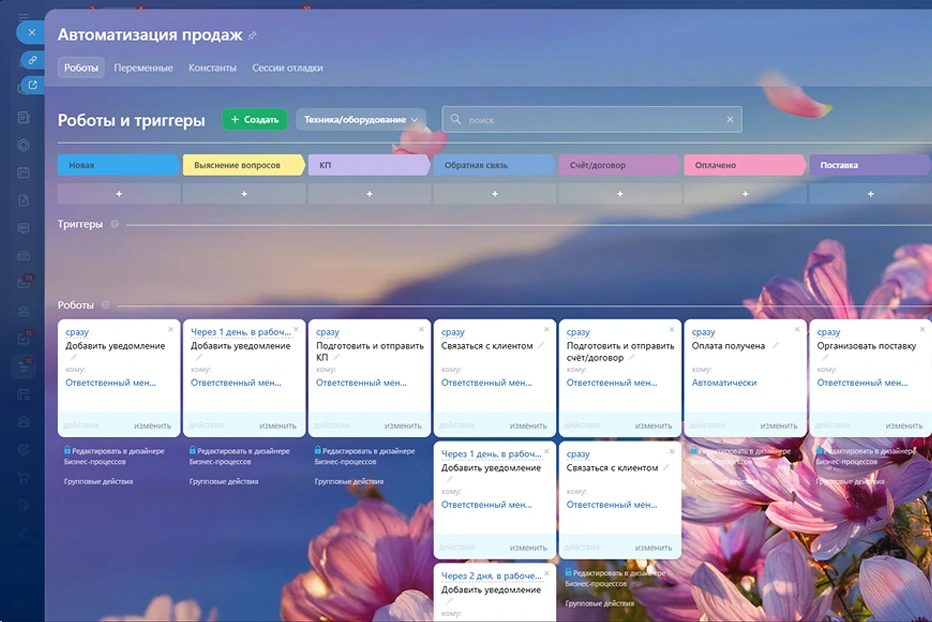Clear the search field with the X icon
932x622 pixels.
pyautogui.click(x=730, y=120)
